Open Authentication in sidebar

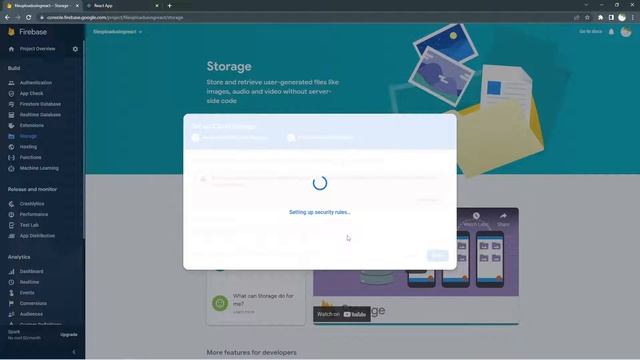36,83
